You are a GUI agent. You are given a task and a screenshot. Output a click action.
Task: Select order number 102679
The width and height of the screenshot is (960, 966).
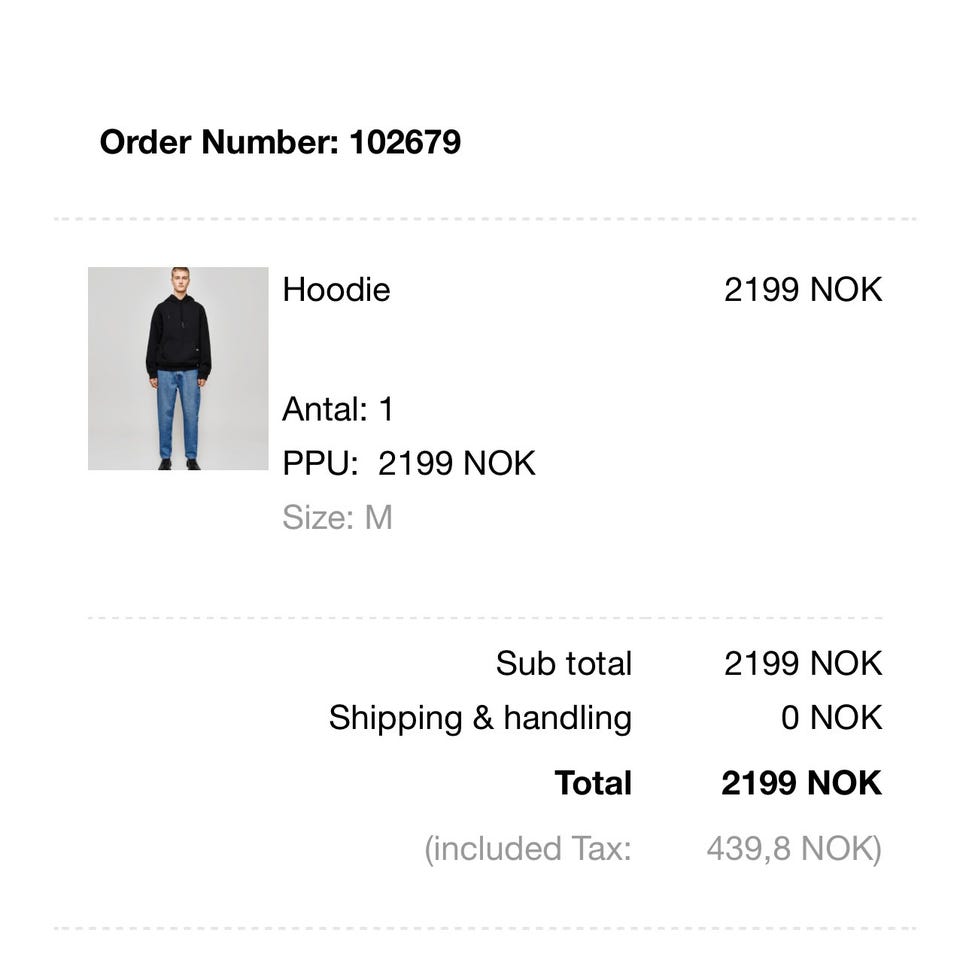coord(405,142)
